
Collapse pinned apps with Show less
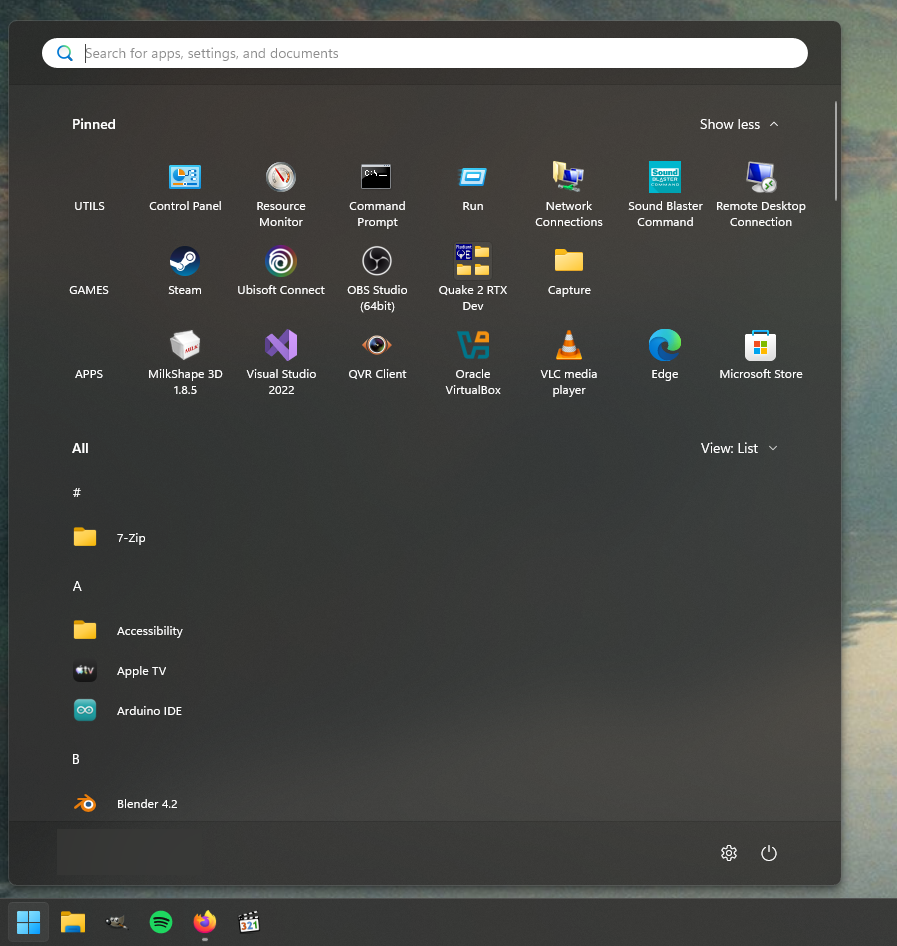tap(739, 124)
